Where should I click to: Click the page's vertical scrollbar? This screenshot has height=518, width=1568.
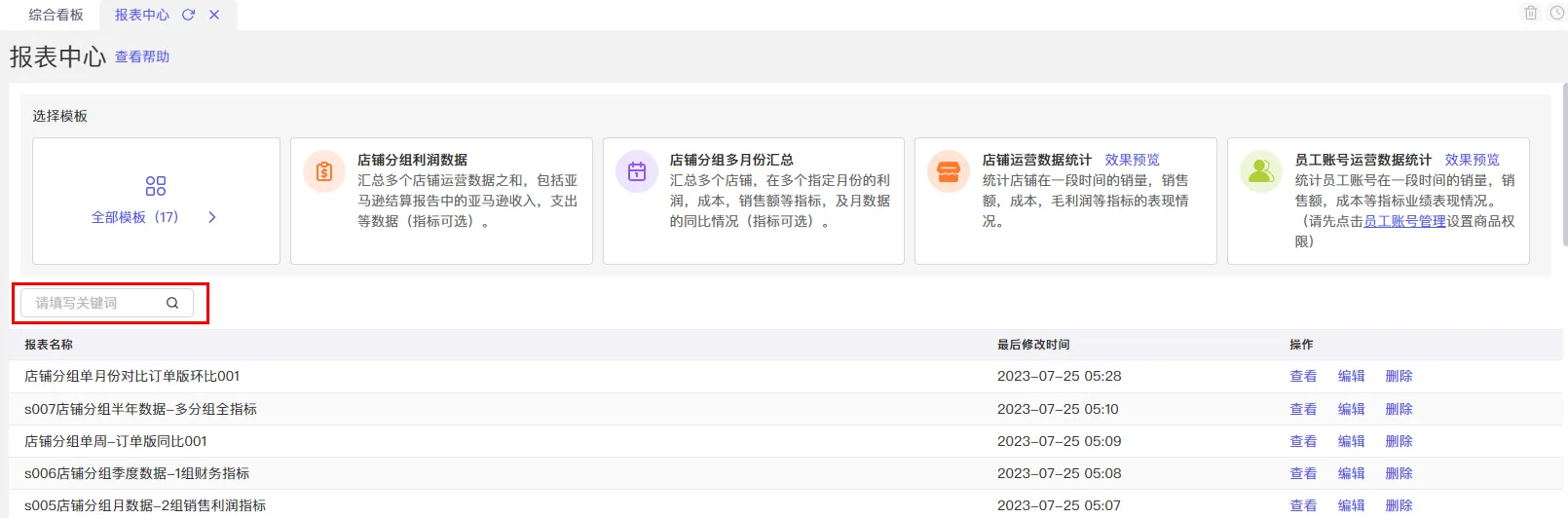pyautogui.click(x=1564, y=164)
